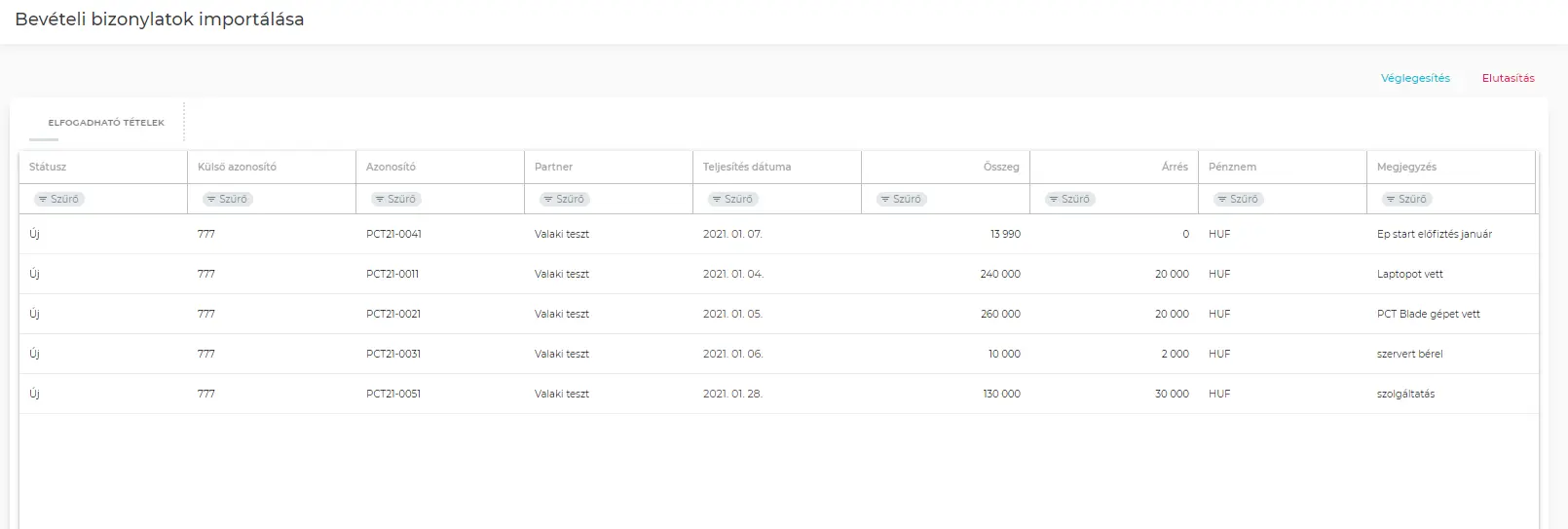Click the PCT21-0021 identifier cell
The width and height of the screenshot is (1568, 529).
click(393, 314)
